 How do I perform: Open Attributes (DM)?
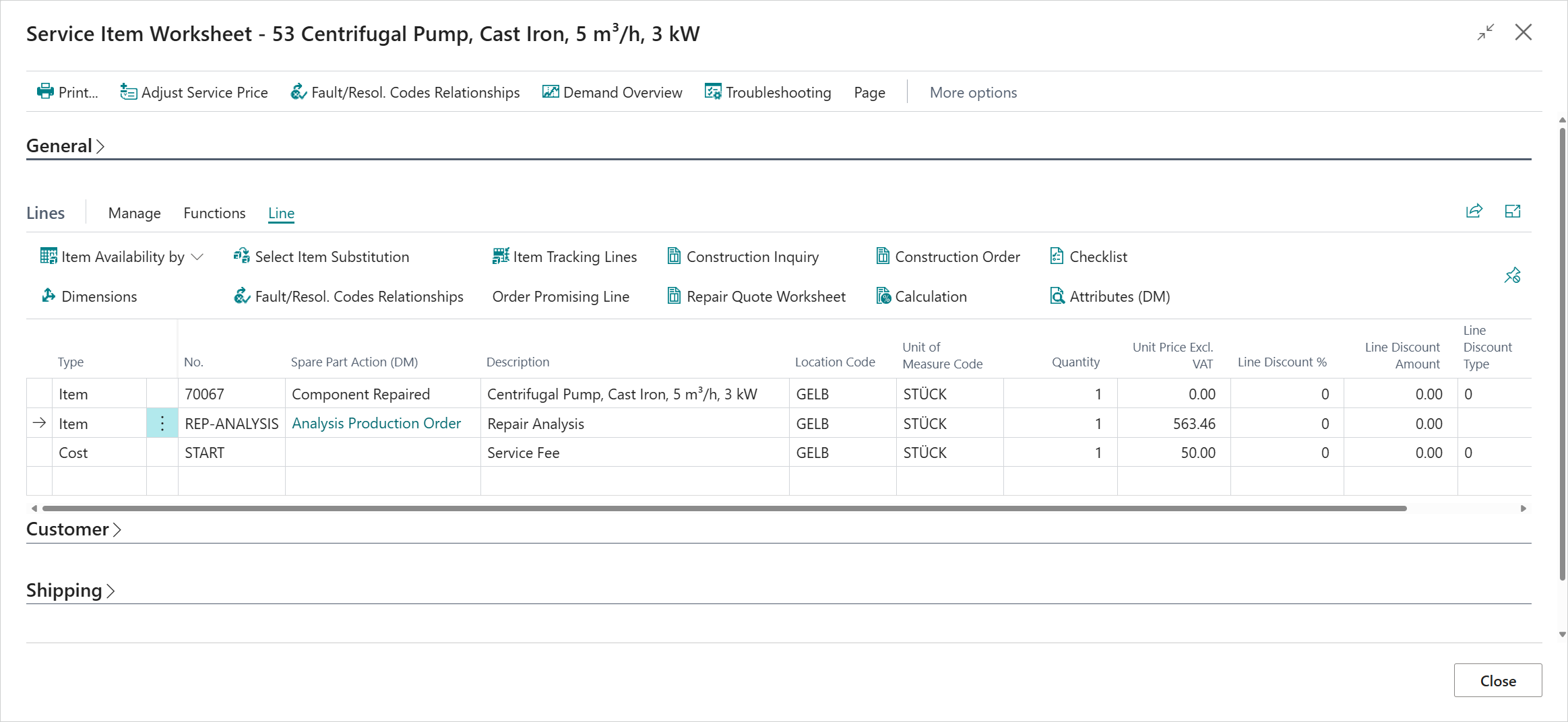(x=1109, y=296)
